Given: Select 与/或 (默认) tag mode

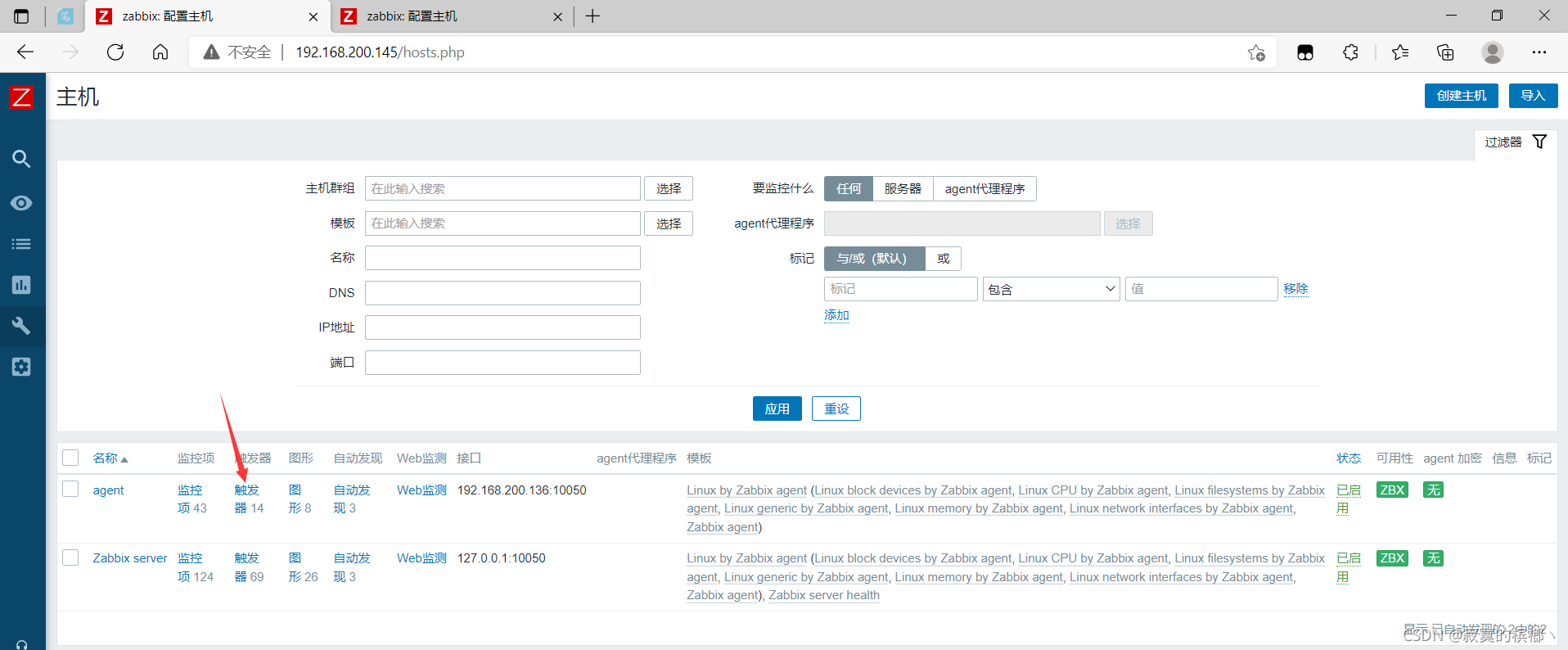Looking at the screenshot, I should tap(874, 259).
